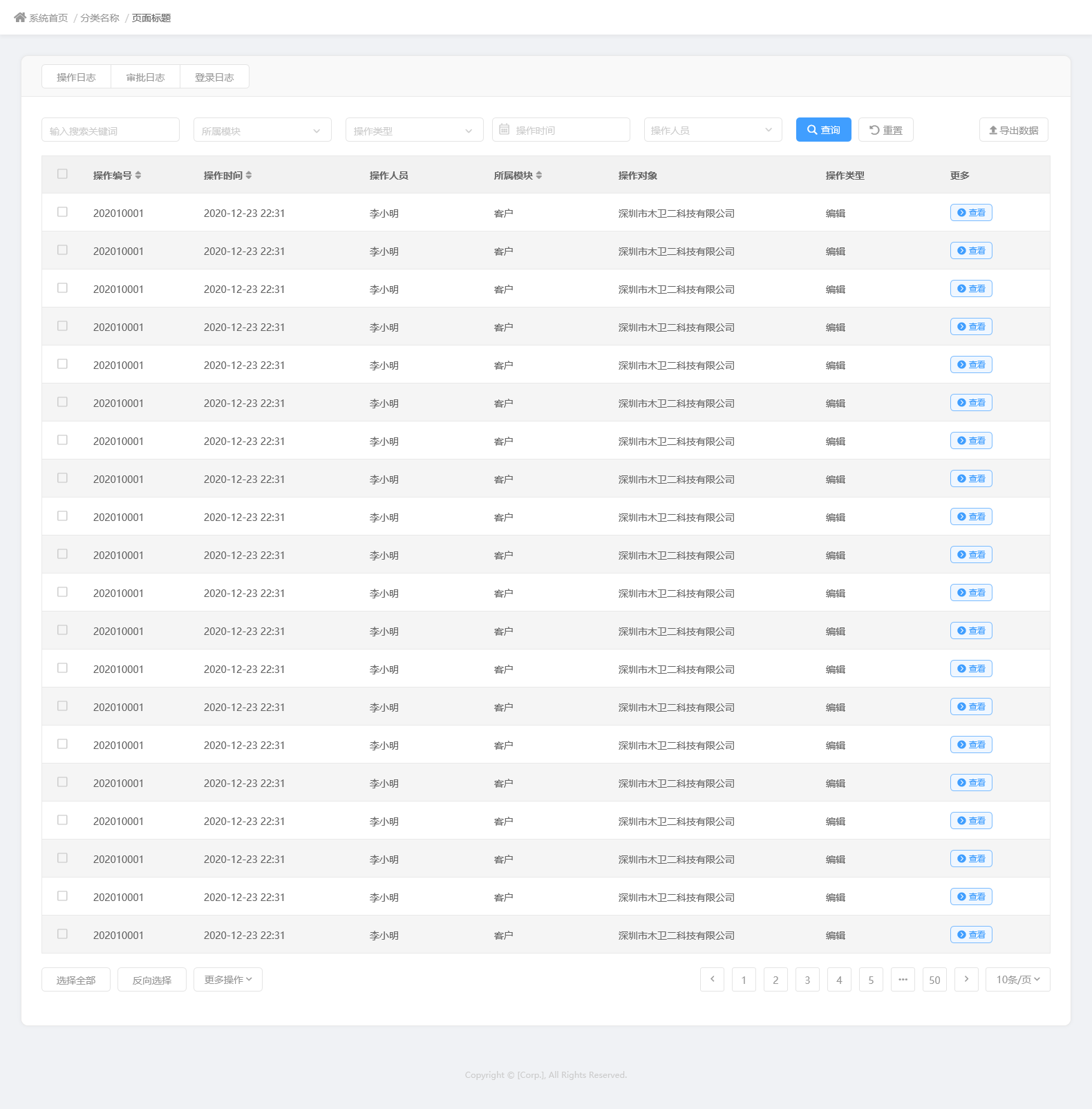1092x1109 pixels.
Task: Check the first row's checkbox
Action: [62, 212]
